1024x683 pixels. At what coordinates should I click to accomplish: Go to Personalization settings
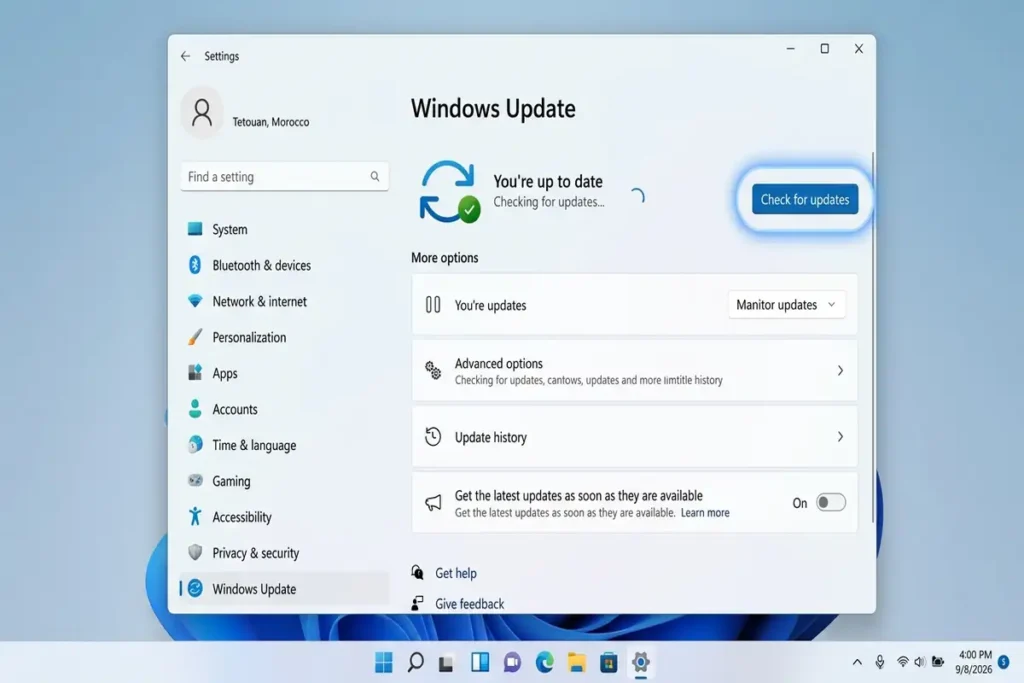(x=284, y=337)
